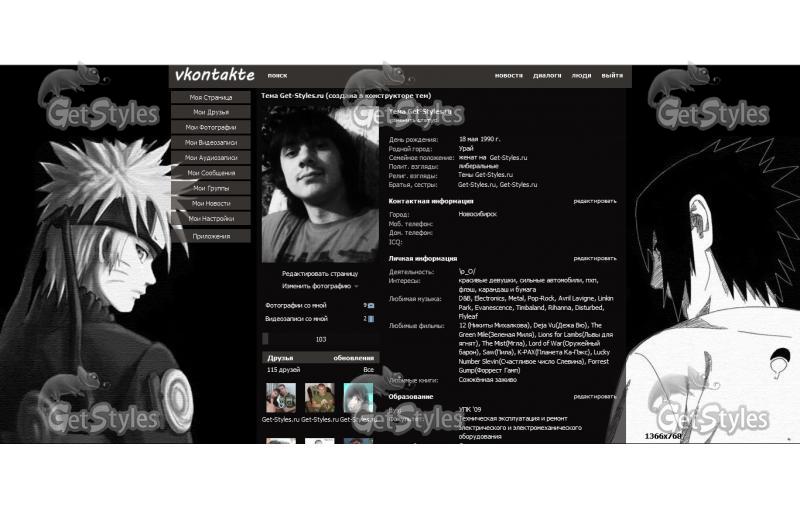Open the поиск search link
The height and width of the screenshot is (509, 800).
tap(277, 75)
